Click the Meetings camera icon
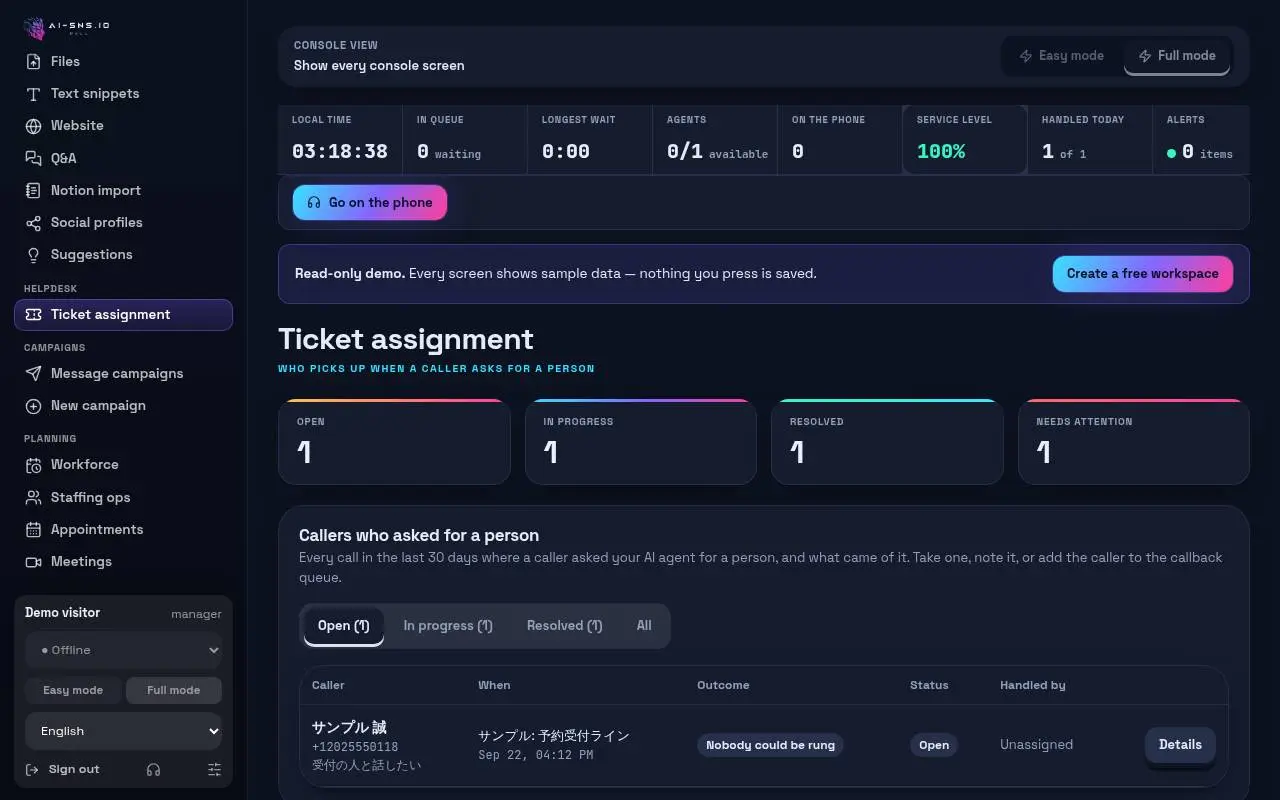Image resolution: width=1280 pixels, height=800 pixels. click(x=33, y=561)
